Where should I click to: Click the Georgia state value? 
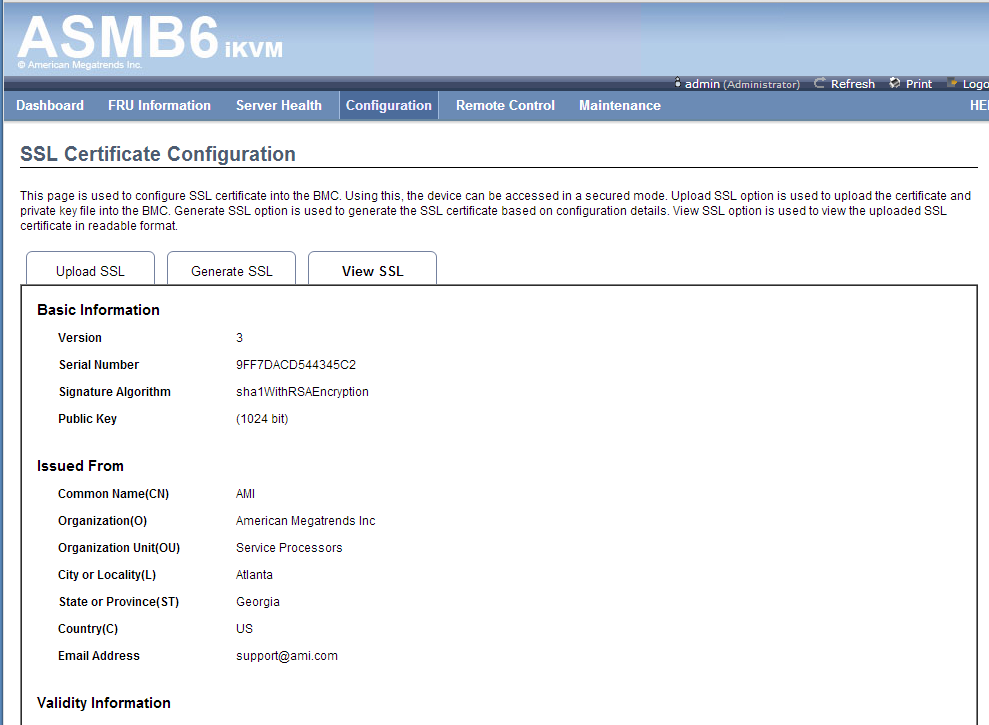tap(257, 602)
